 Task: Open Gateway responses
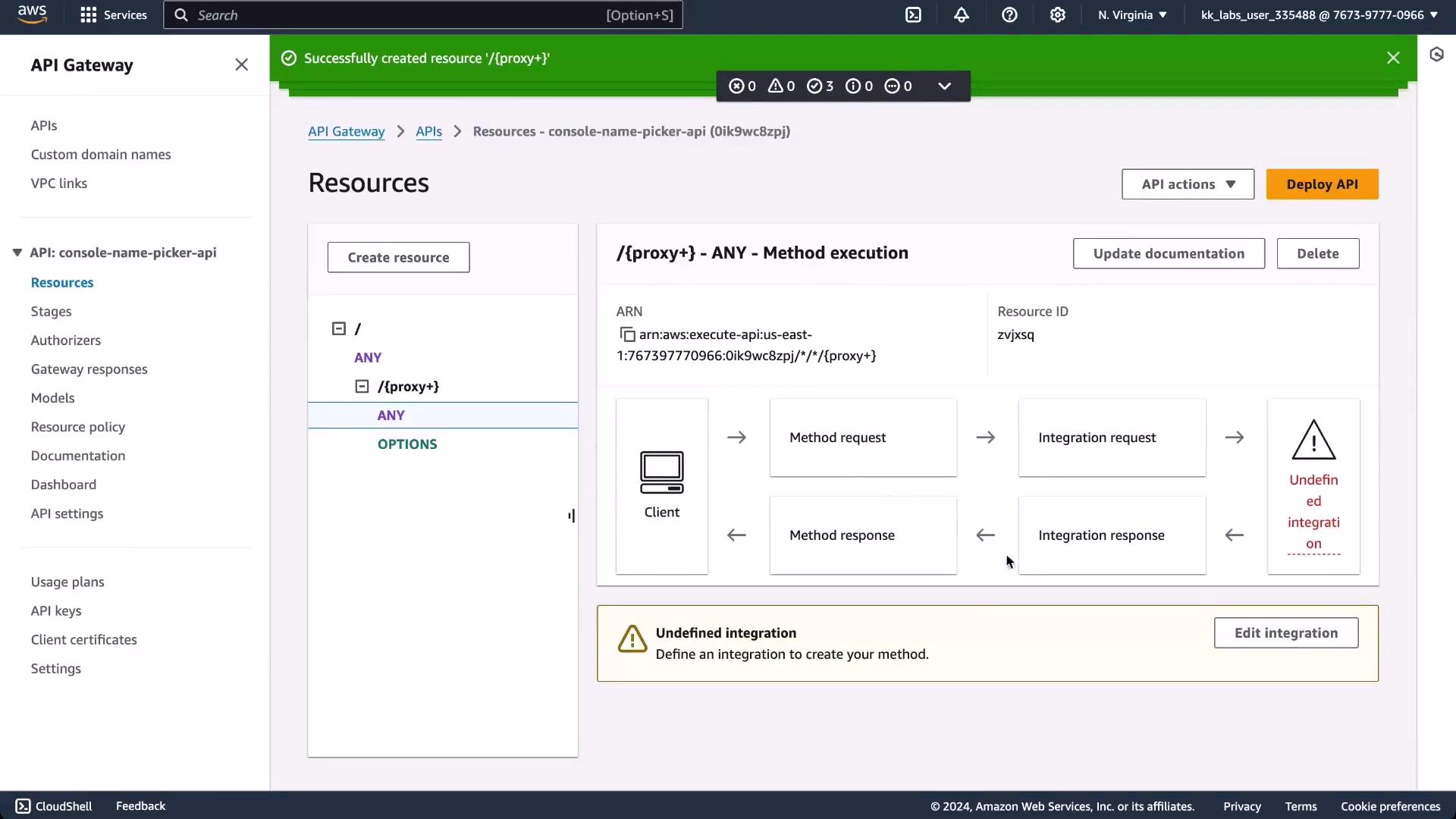[x=89, y=369]
